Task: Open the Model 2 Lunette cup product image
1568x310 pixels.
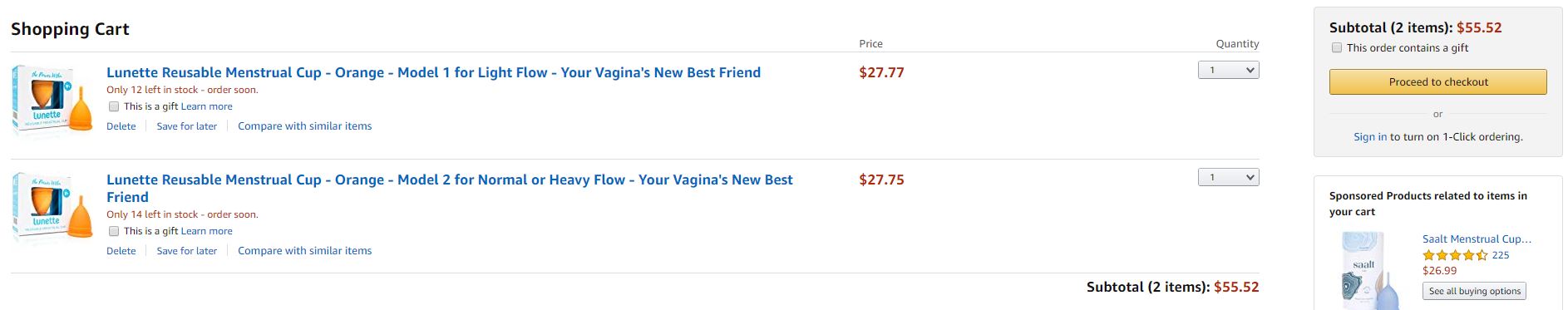Action: pyautogui.click(x=53, y=208)
